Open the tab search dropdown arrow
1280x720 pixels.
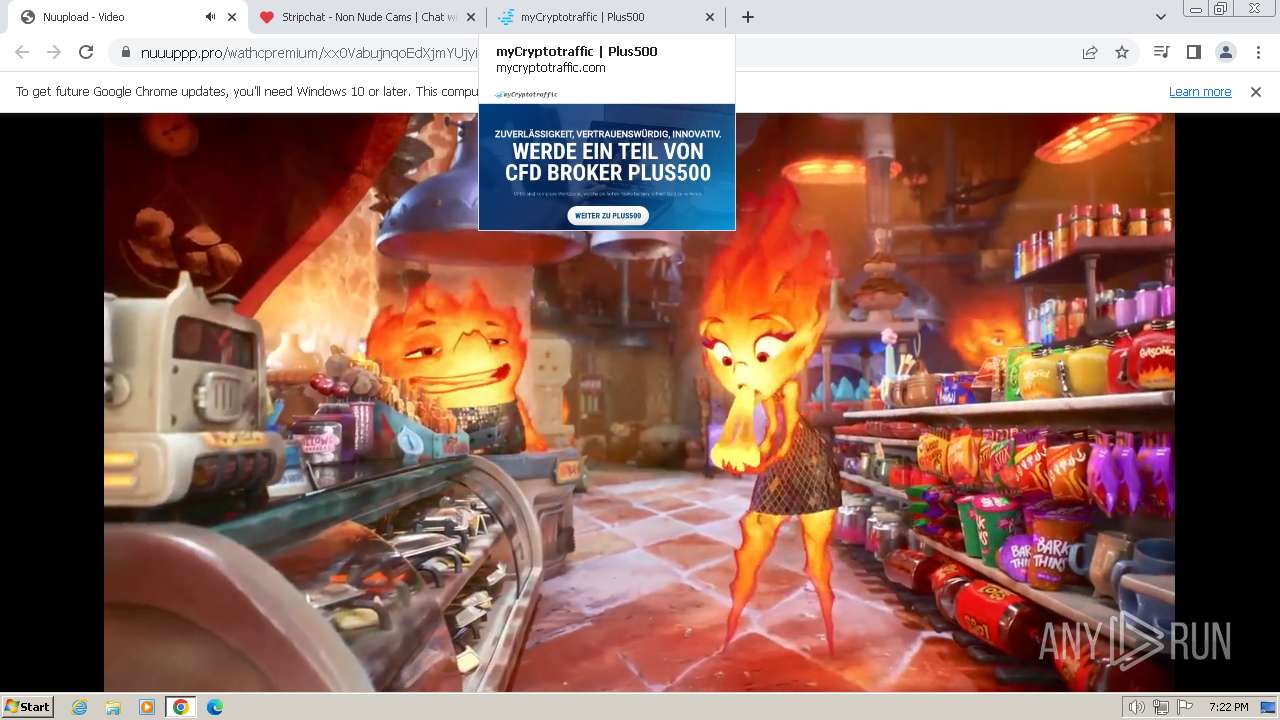[x=1161, y=17]
